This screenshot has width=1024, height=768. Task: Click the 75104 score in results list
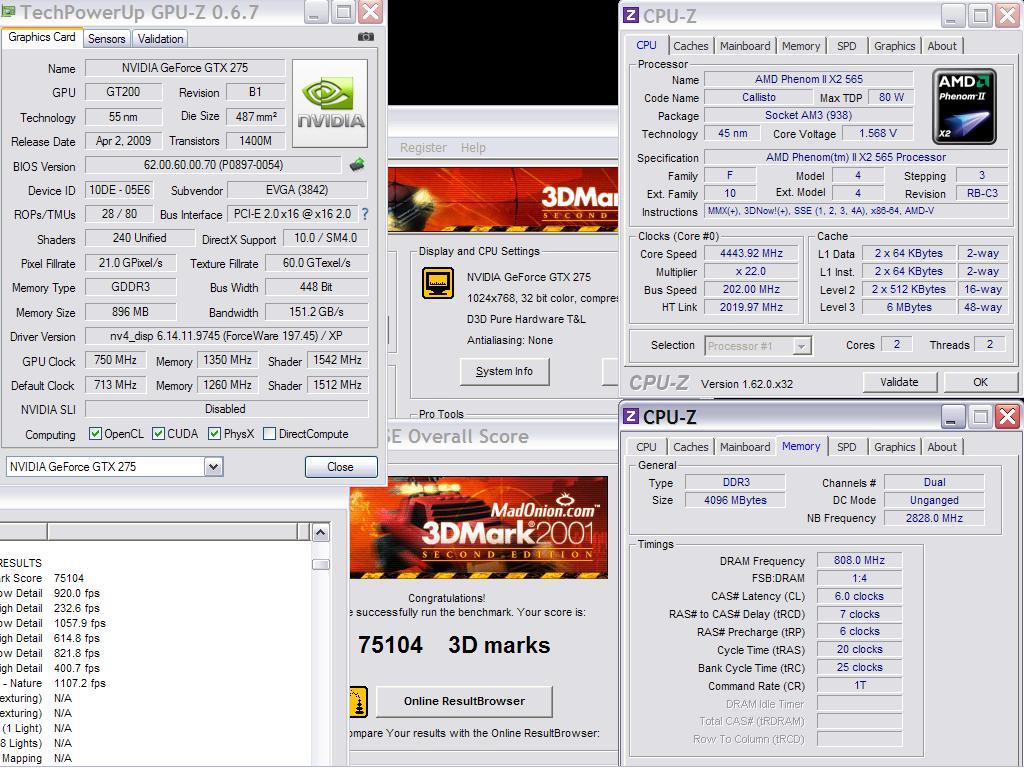pos(69,578)
